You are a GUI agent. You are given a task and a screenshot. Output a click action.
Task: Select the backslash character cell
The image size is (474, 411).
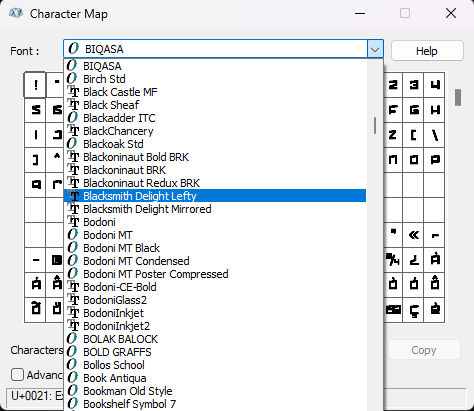coord(435,135)
